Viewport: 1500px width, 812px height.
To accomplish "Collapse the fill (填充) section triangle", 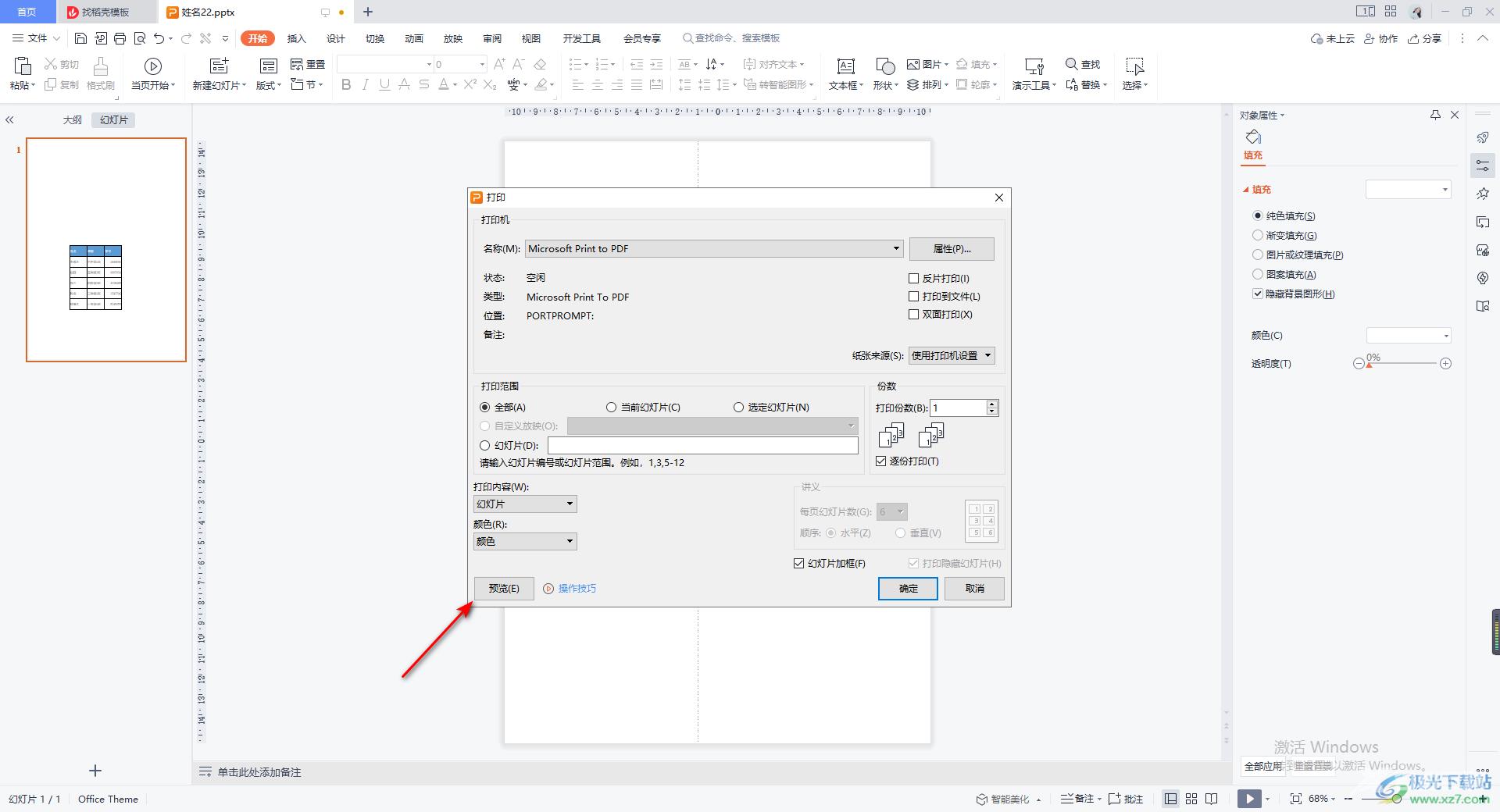I will tap(1246, 189).
